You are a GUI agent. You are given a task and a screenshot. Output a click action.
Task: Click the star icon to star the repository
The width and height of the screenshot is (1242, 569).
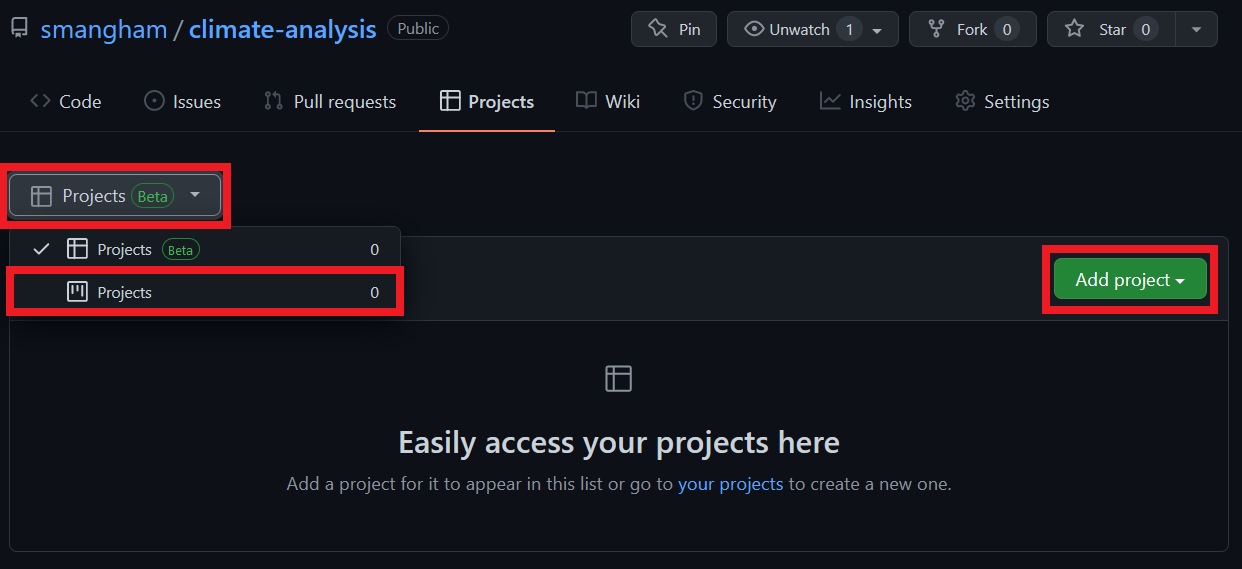(x=1074, y=29)
